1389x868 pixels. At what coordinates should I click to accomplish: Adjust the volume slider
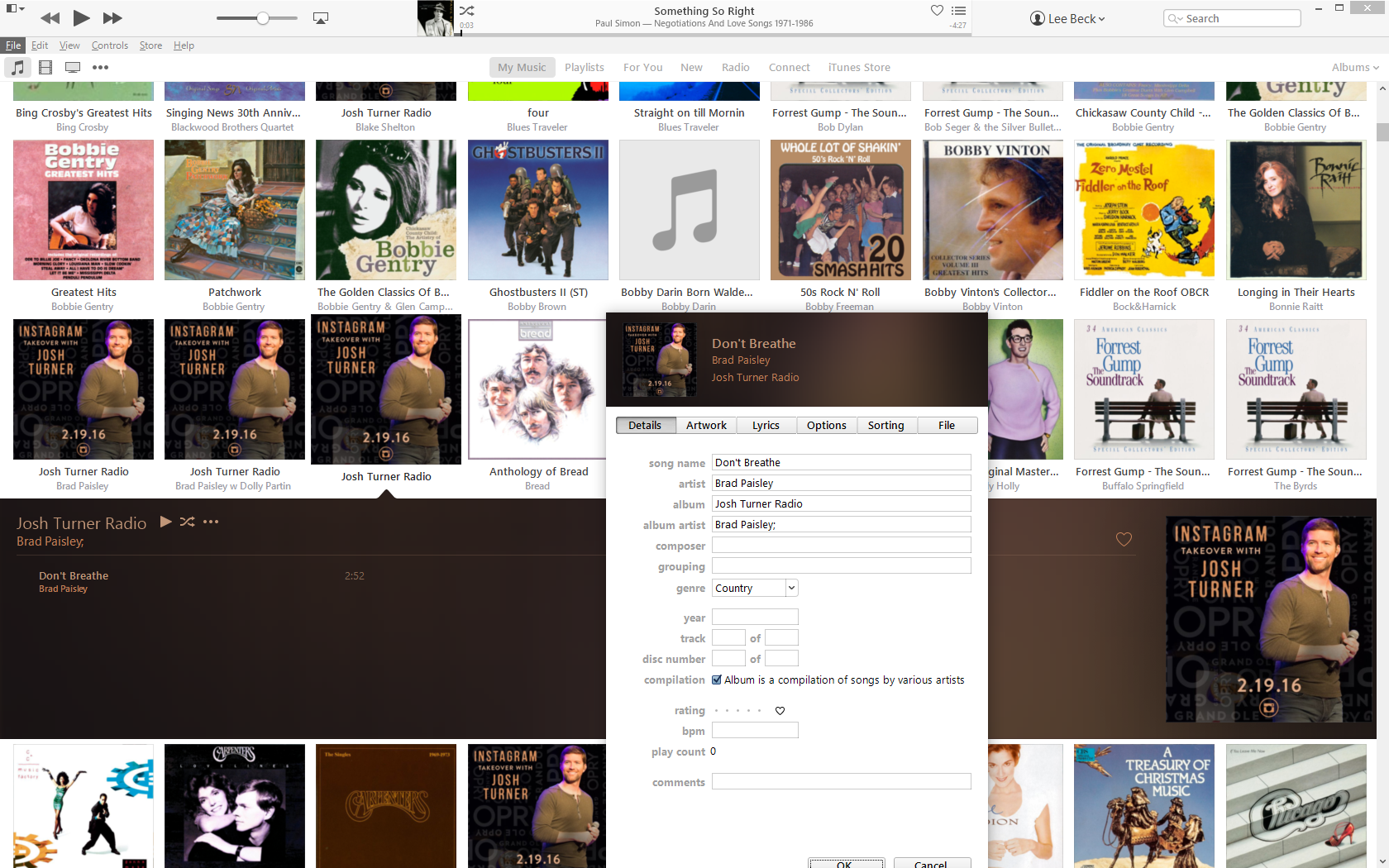pyautogui.click(x=256, y=18)
